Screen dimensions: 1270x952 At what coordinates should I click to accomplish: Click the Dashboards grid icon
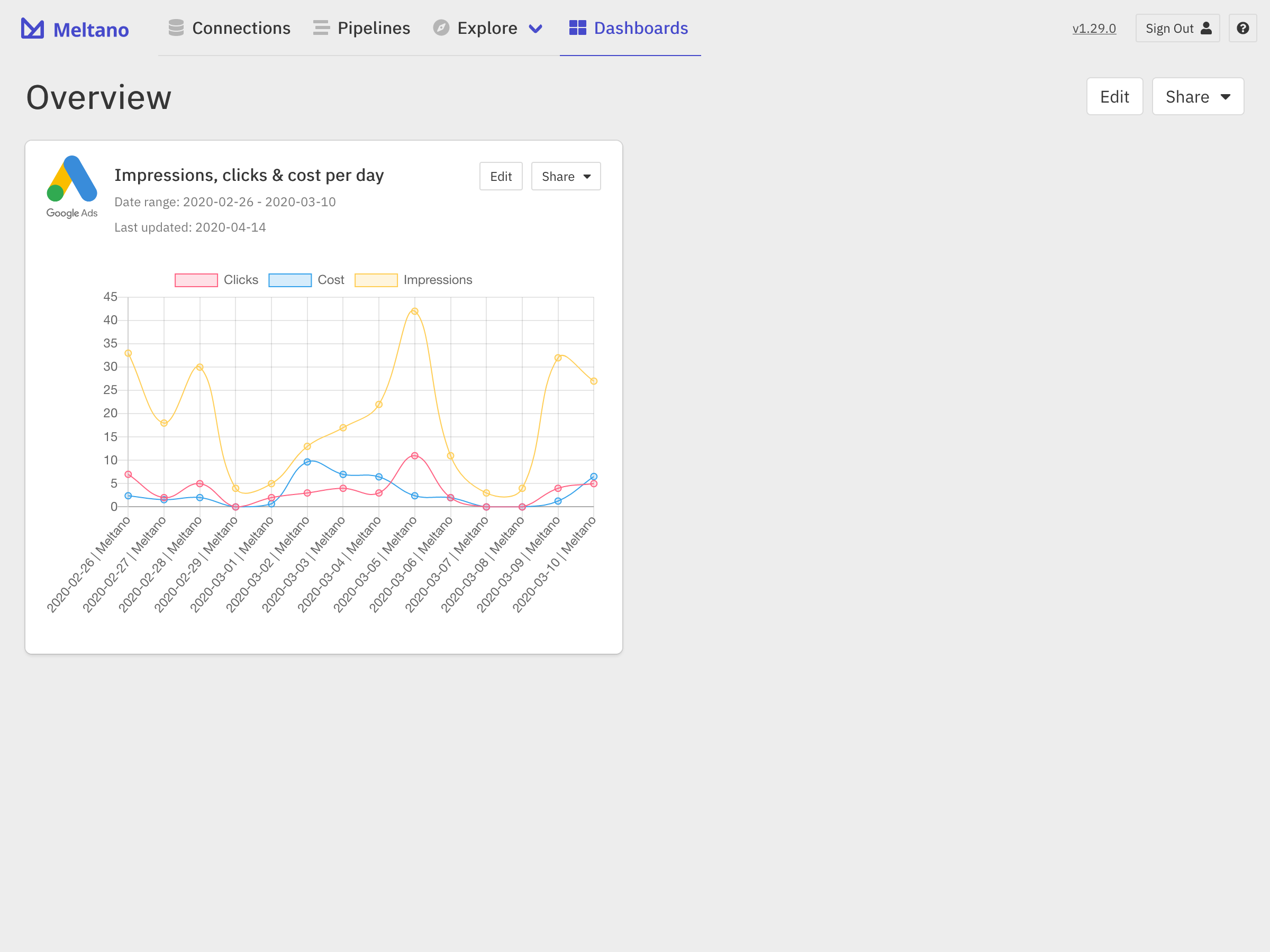tap(578, 28)
